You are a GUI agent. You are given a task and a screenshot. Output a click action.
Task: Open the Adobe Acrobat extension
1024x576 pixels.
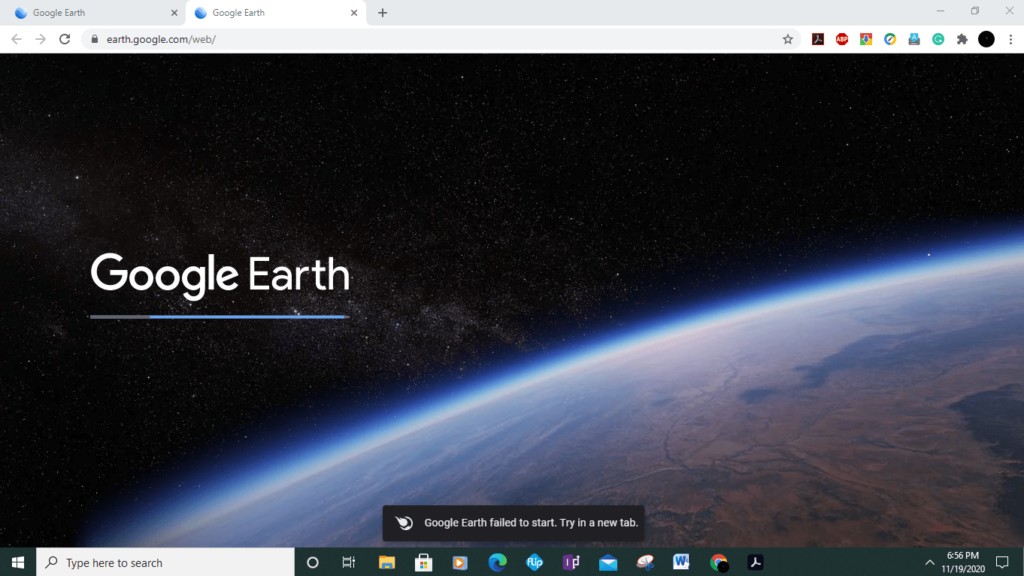tap(818, 39)
